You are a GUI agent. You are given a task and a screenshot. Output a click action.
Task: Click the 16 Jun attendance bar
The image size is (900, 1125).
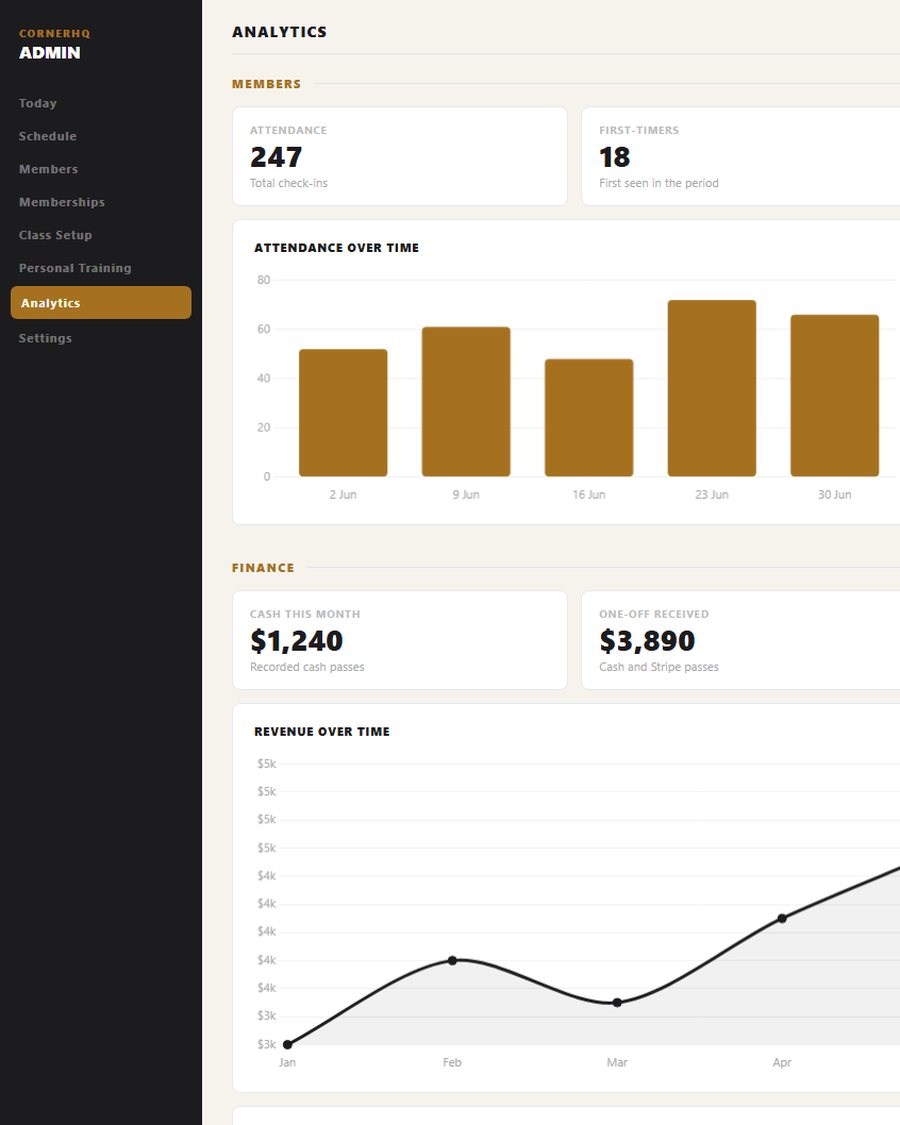click(x=589, y=418)
